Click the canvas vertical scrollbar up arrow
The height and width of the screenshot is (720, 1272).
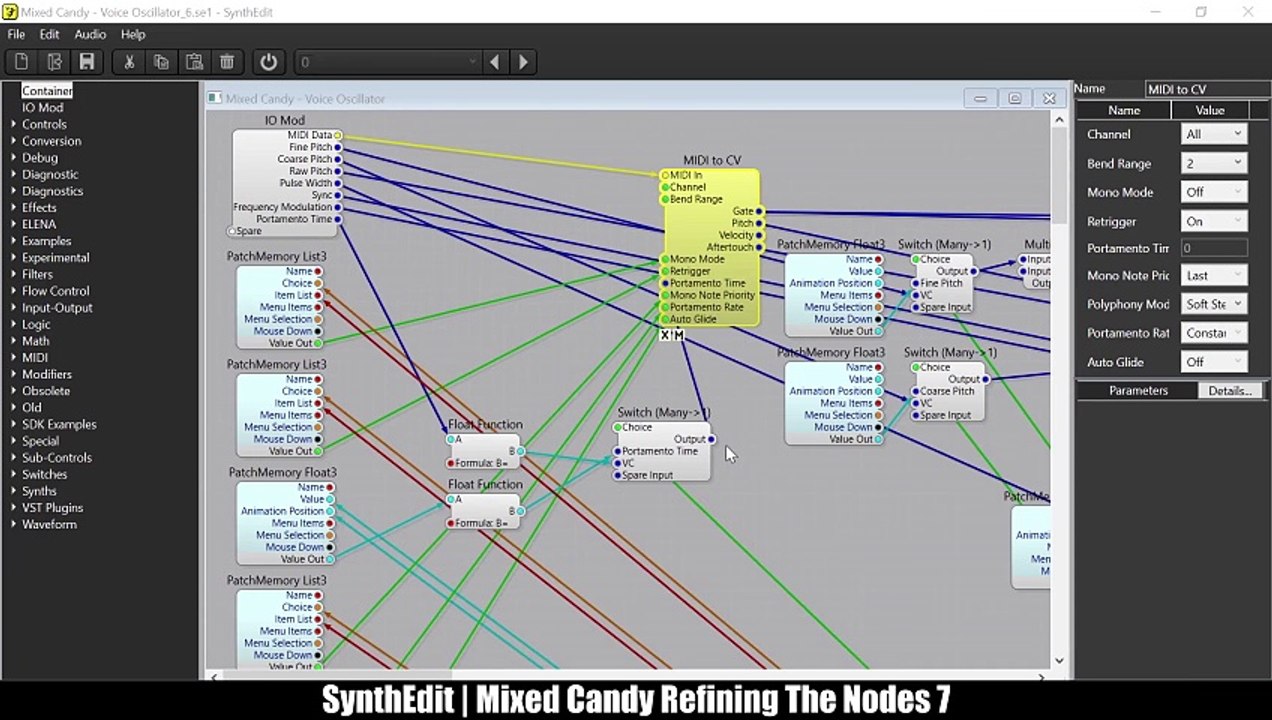(1060, 119)
